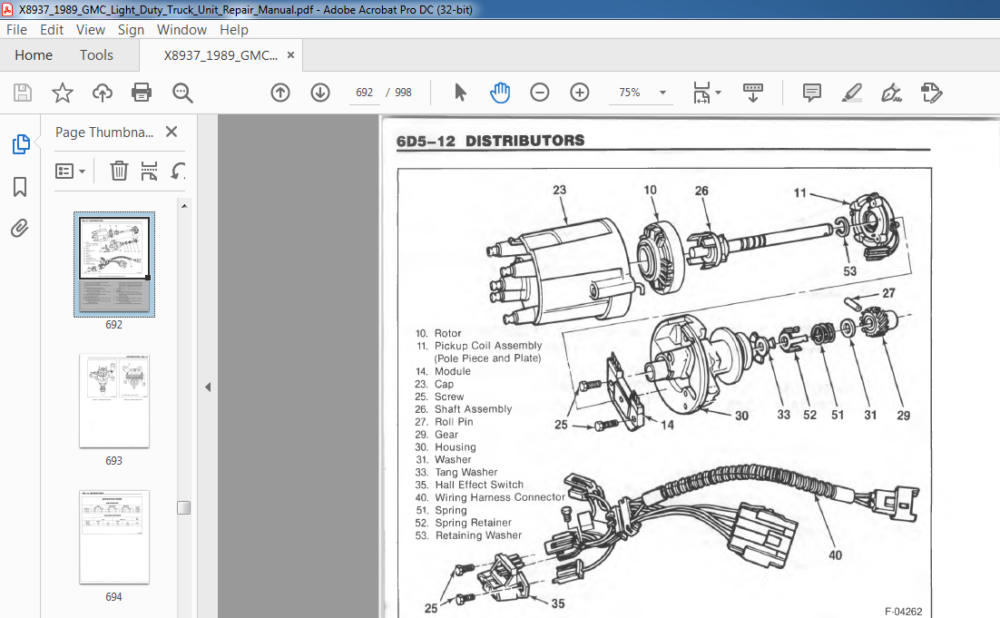Screen dimensions: 1000x618
Task: Select page 692 thumbnail
Action: click(114, 264)
